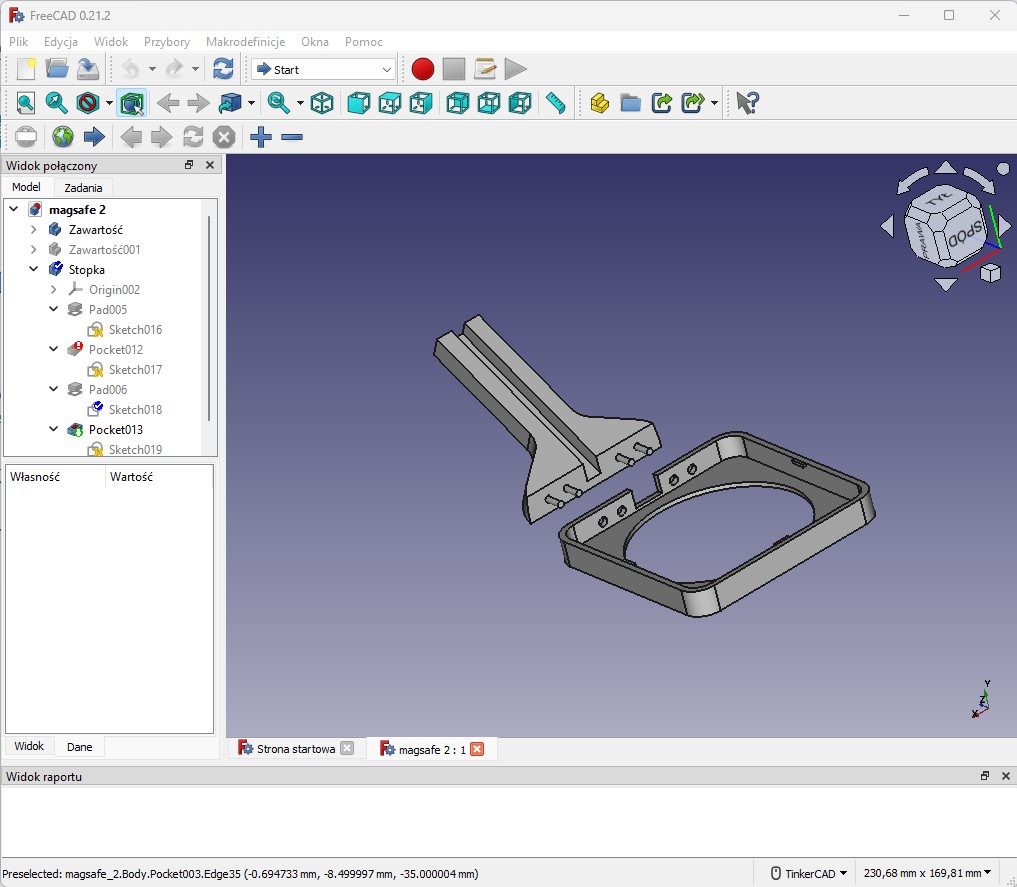Image resolution: width=1017 pixels, height=887 pixels.
Task: Click the Fit all view icon
Action: [26, 103]
